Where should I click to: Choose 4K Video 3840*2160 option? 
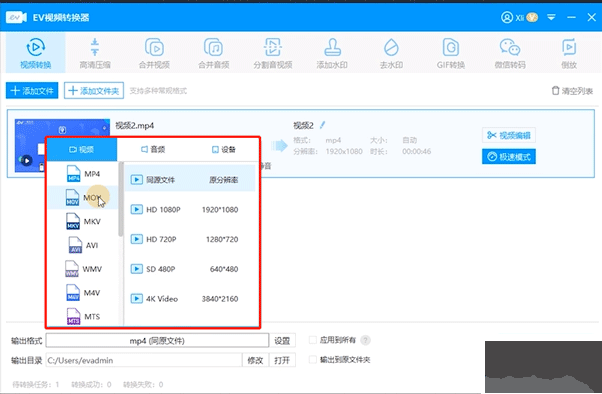coord(190,299)
